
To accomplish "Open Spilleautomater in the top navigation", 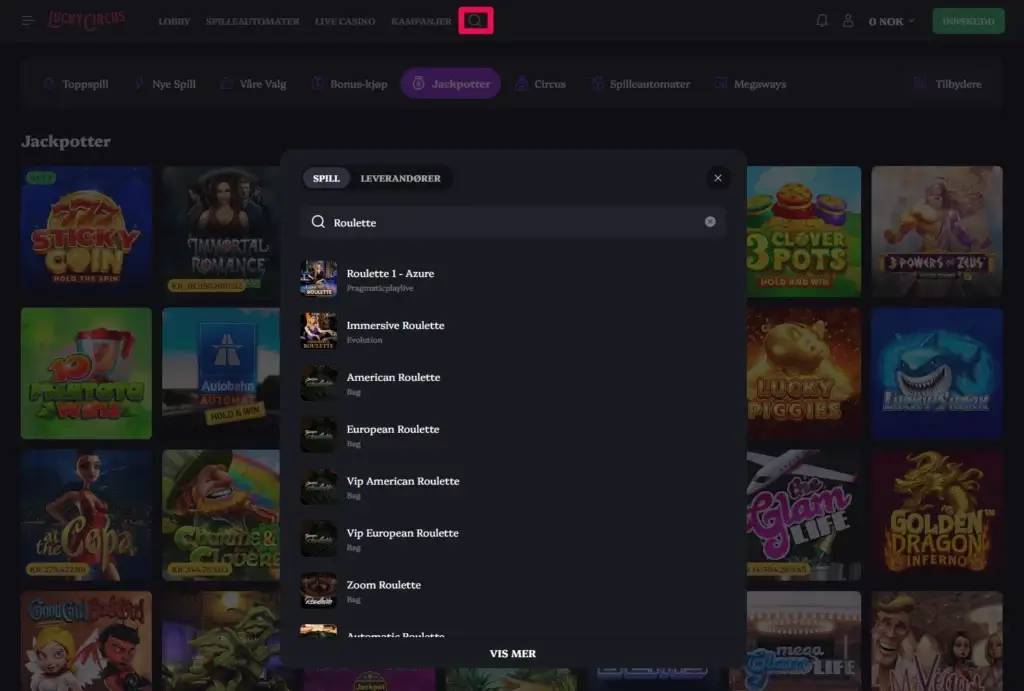I will tap(253, 22).
